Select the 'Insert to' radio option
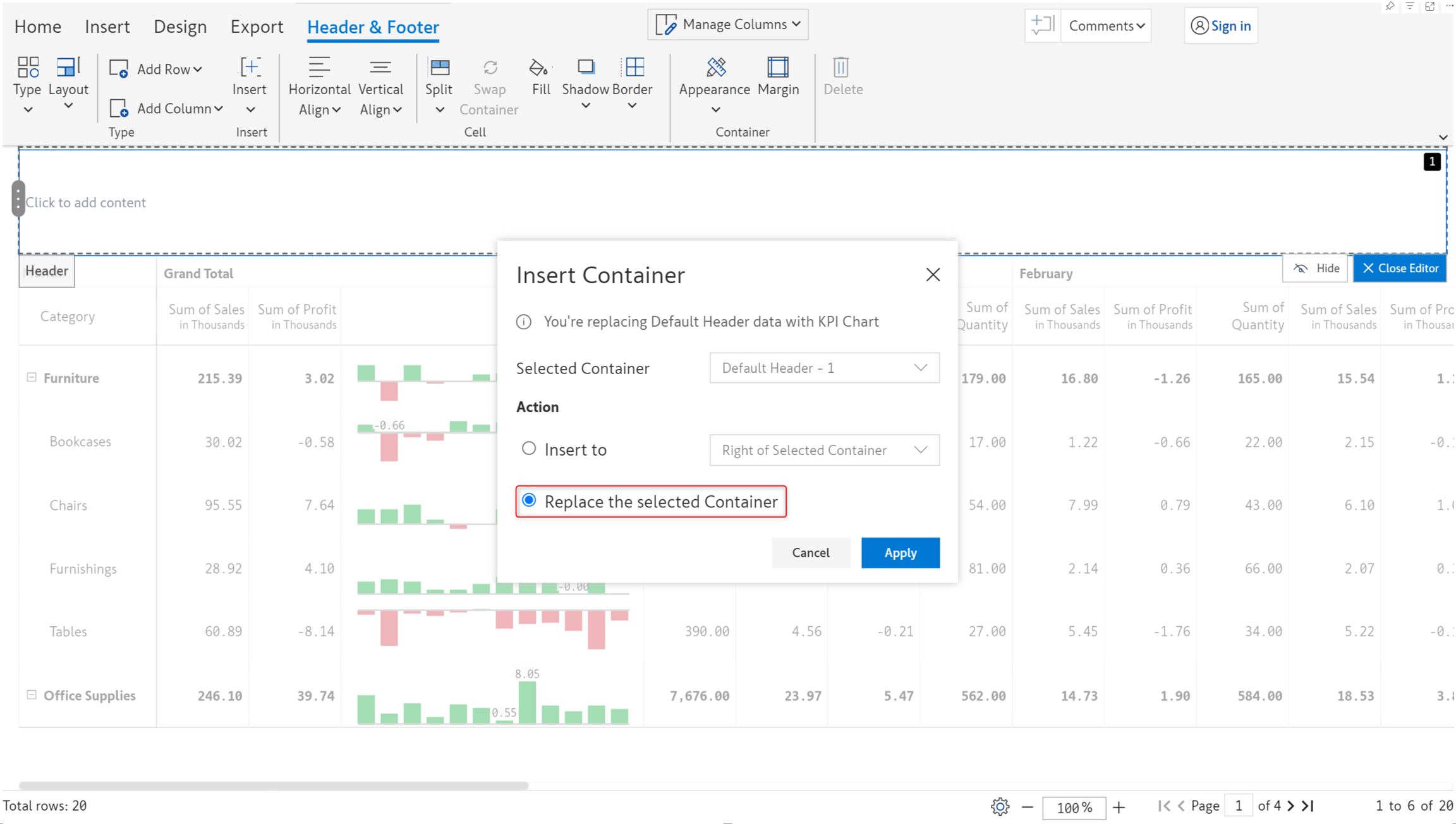This screenshot has width=1456, height=824. click(x=529, y=449)
